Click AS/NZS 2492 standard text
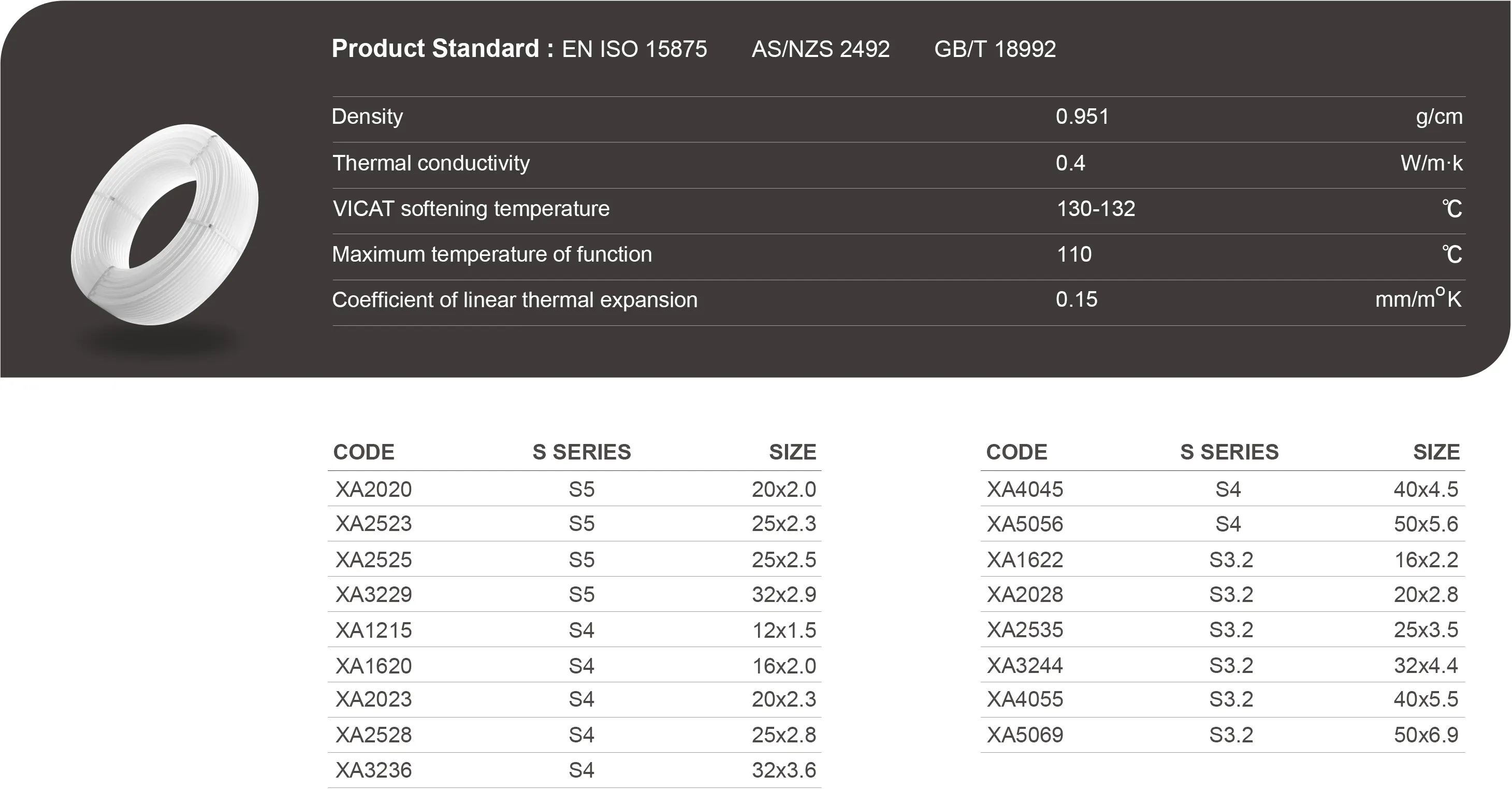 [820, 49]
